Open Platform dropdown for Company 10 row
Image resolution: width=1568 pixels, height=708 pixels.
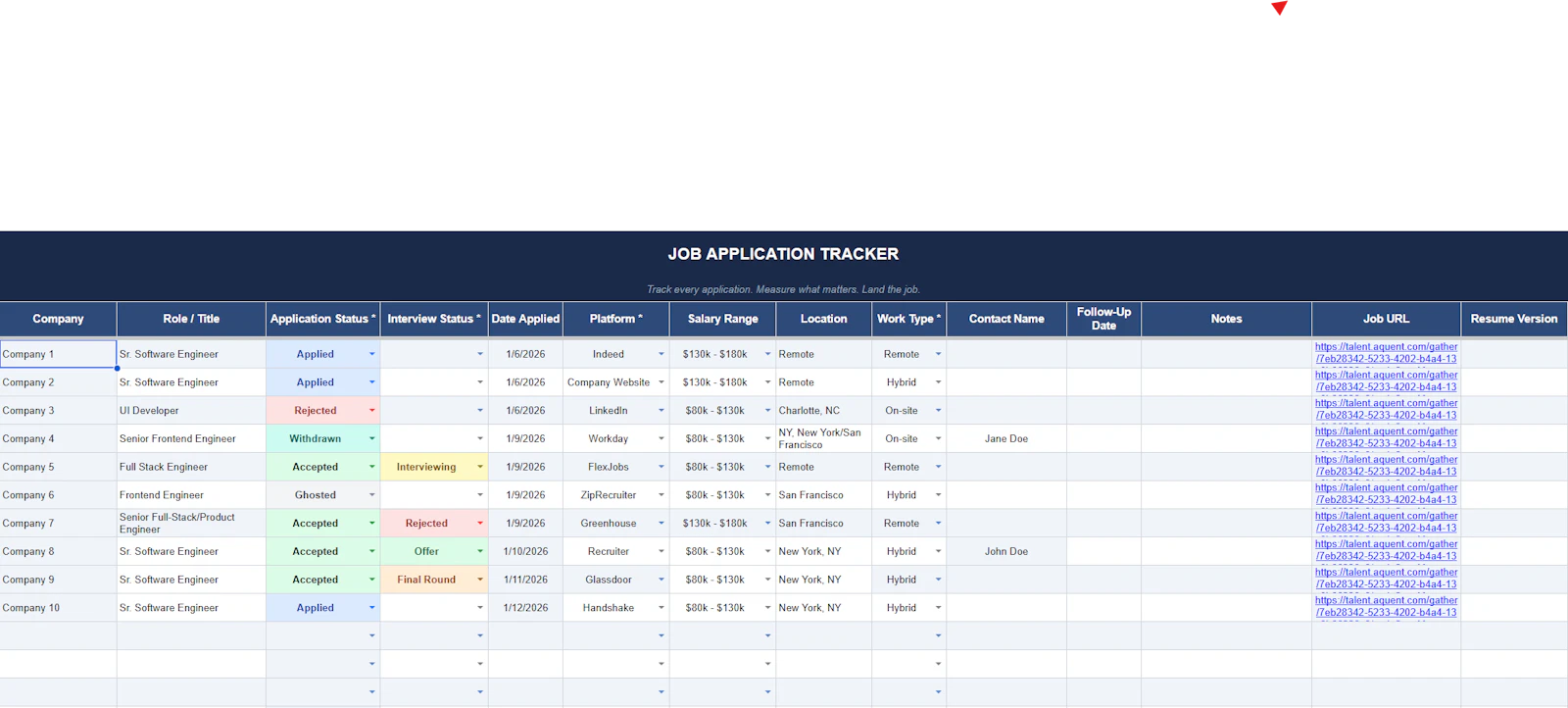[661, 608]
